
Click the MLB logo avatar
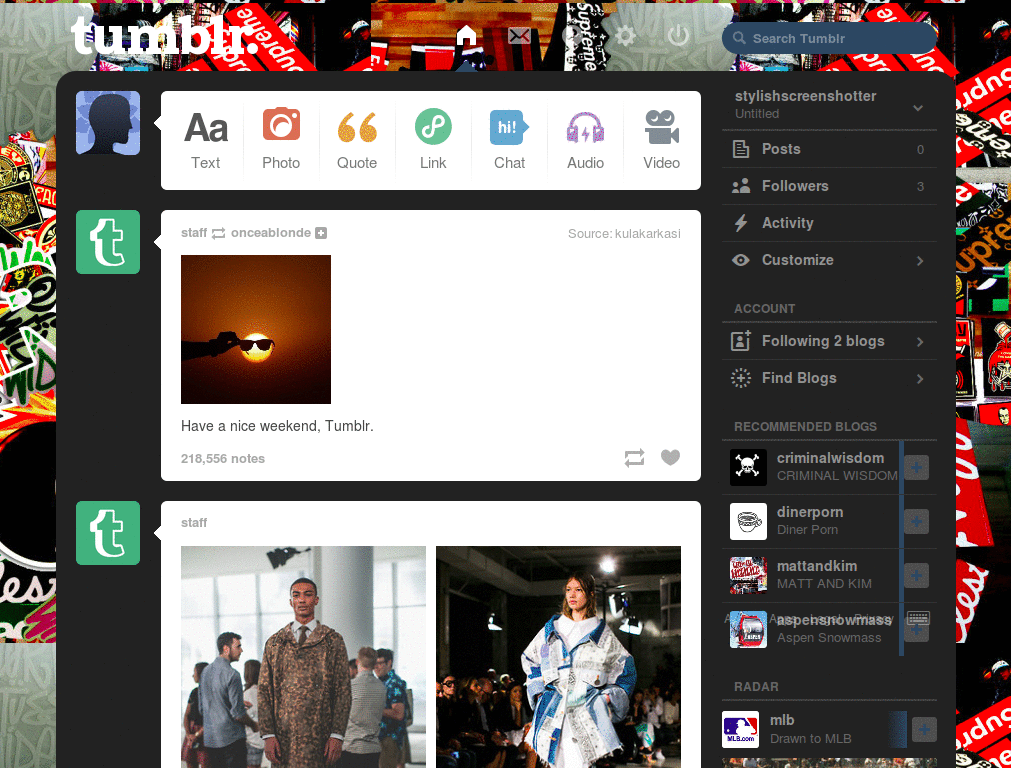tap(740, 729)
